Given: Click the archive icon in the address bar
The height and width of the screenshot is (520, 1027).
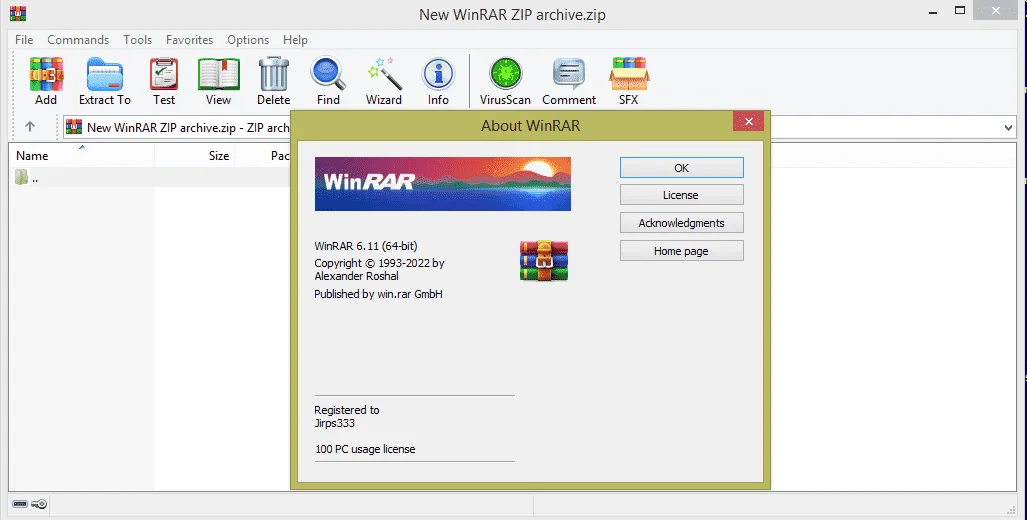Looking at the screenshot, I should point(74,127).
